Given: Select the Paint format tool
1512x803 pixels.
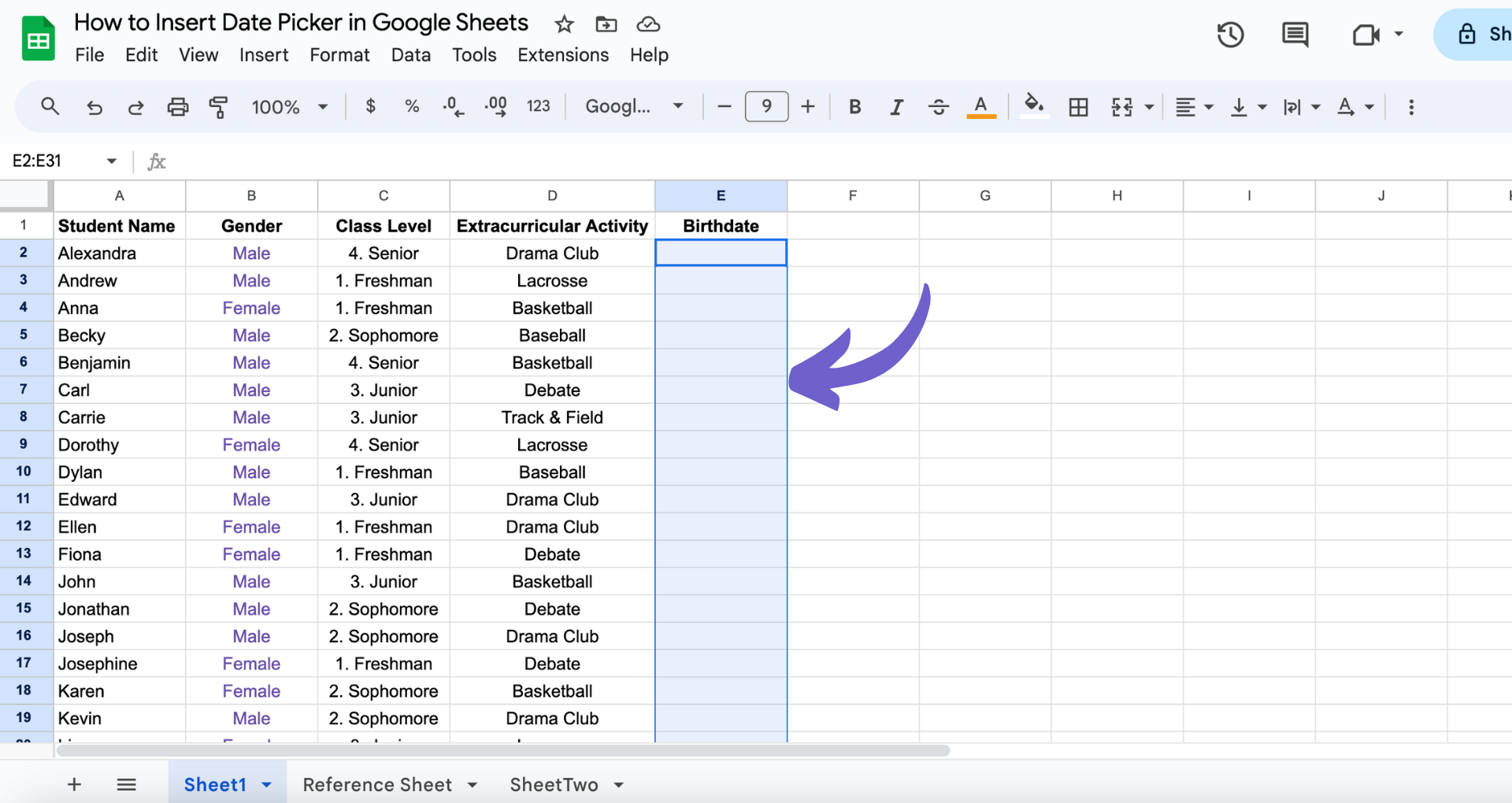Looking at the screenshot, I should 218,106.
